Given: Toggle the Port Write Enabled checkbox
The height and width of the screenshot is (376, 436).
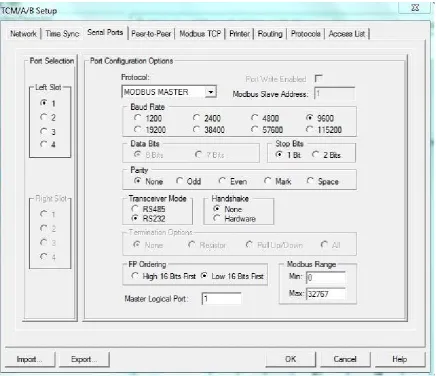Looking at the screenshot, I should (318, 78).
